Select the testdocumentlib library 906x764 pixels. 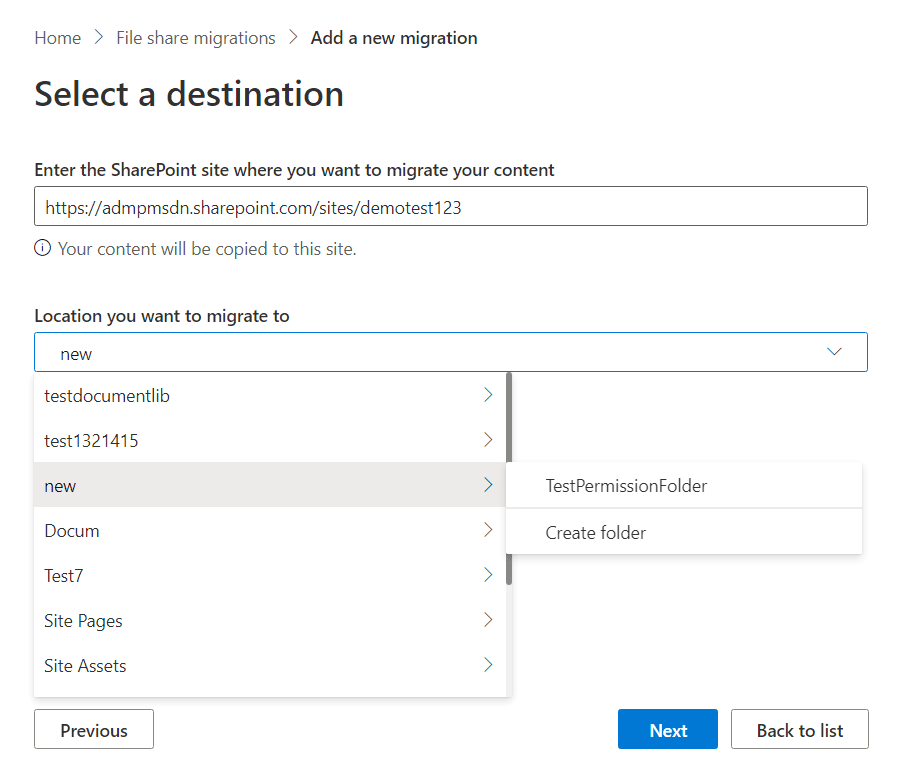[x=107, y=396]
